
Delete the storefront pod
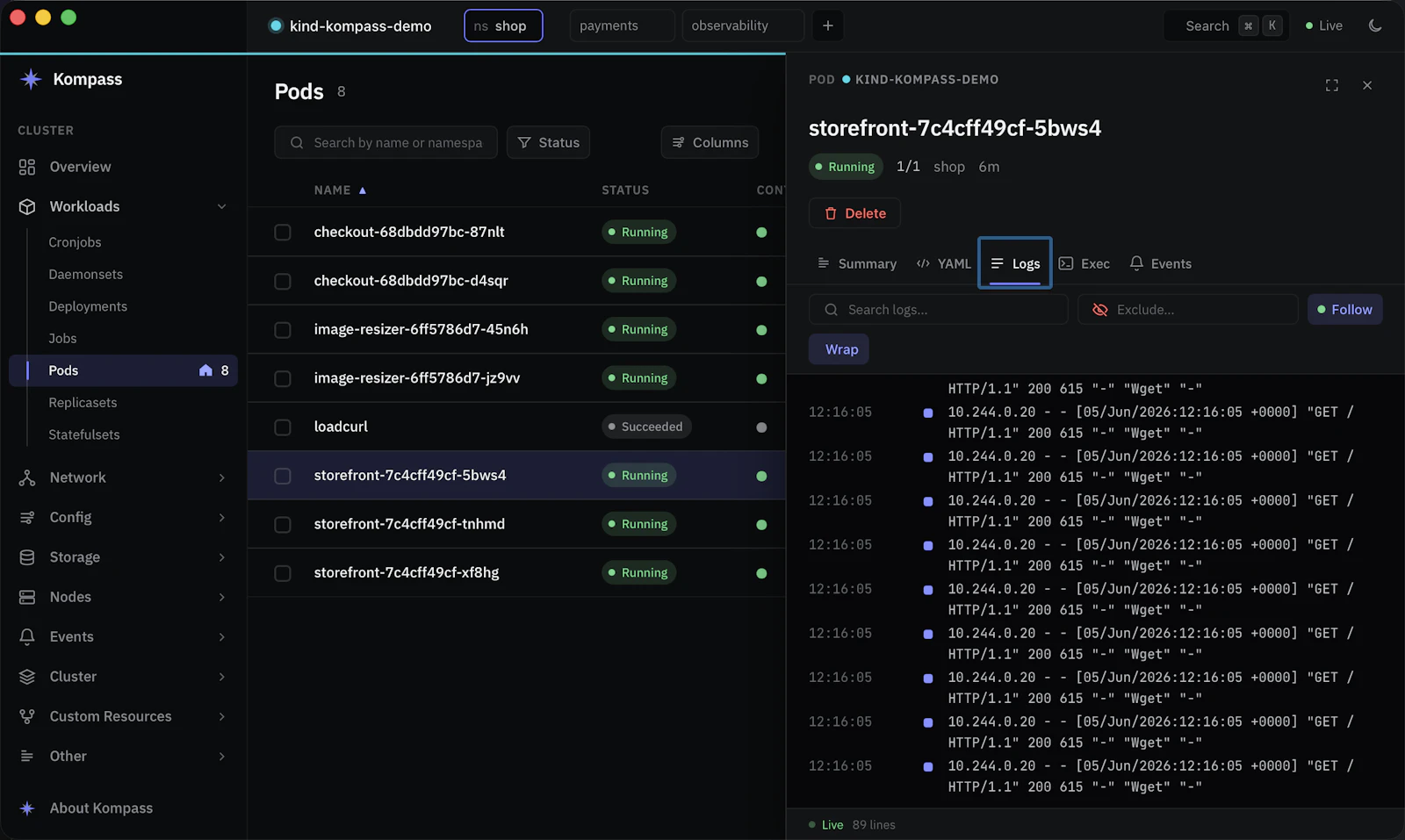click(x=854, y=213)
